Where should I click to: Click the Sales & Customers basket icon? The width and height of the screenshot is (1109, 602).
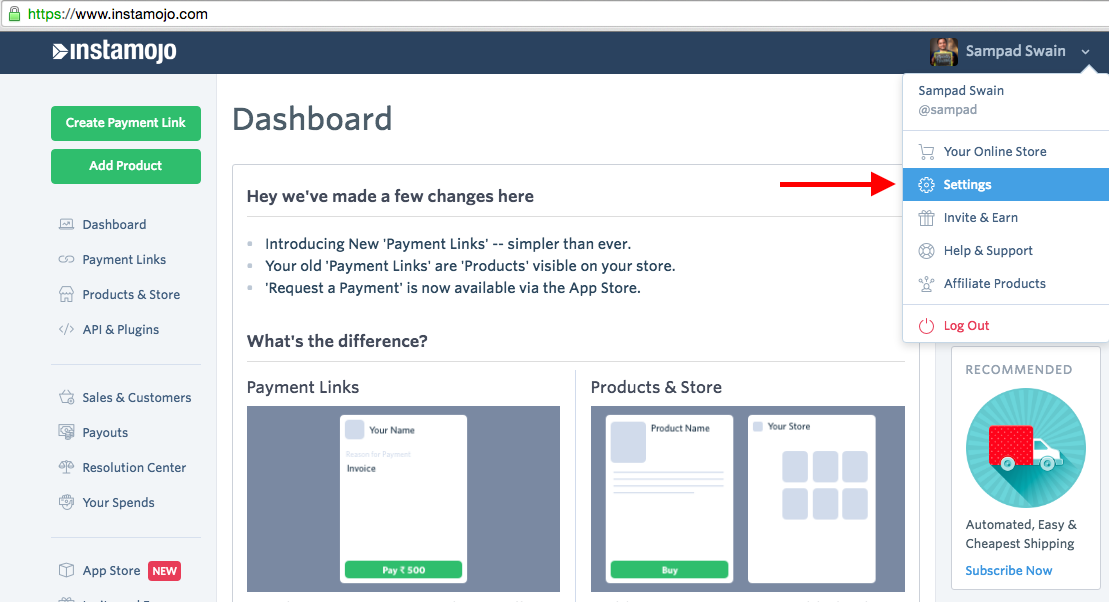point(66,398)
